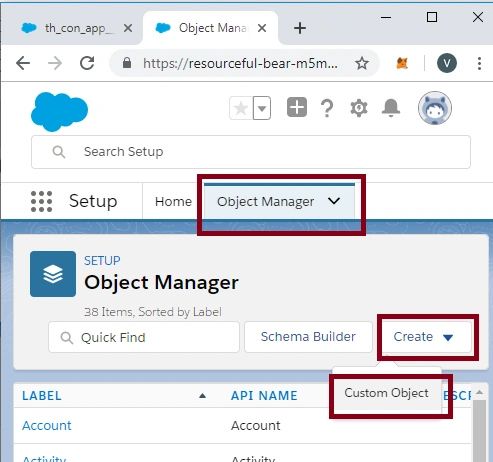Minimize the browser window
This screenshot has height=462, width=493.
pyautogui.click(x=386, y=17)
